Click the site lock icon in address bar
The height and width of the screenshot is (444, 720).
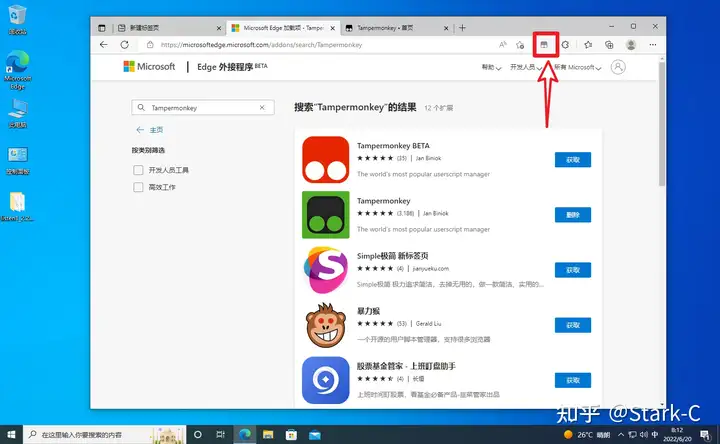coord(150,45)
